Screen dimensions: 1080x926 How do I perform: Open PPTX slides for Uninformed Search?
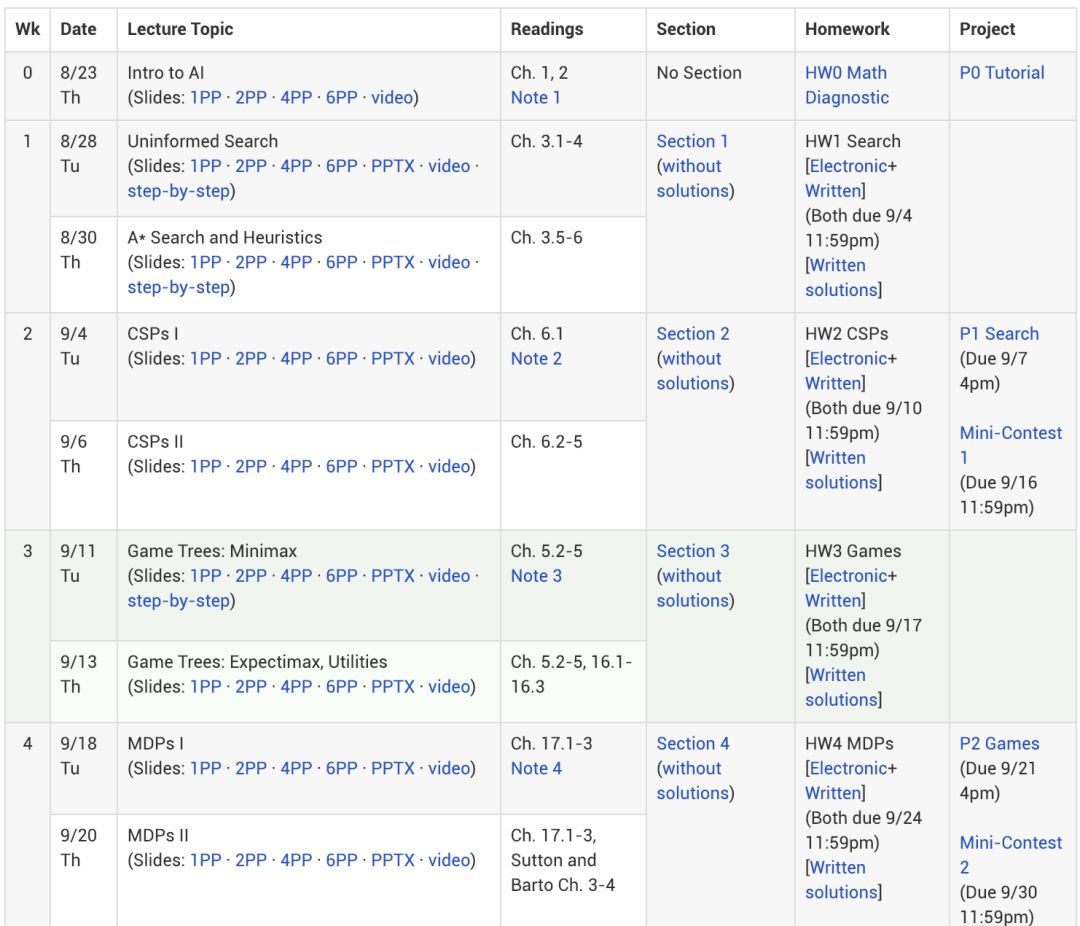point(393,166)
